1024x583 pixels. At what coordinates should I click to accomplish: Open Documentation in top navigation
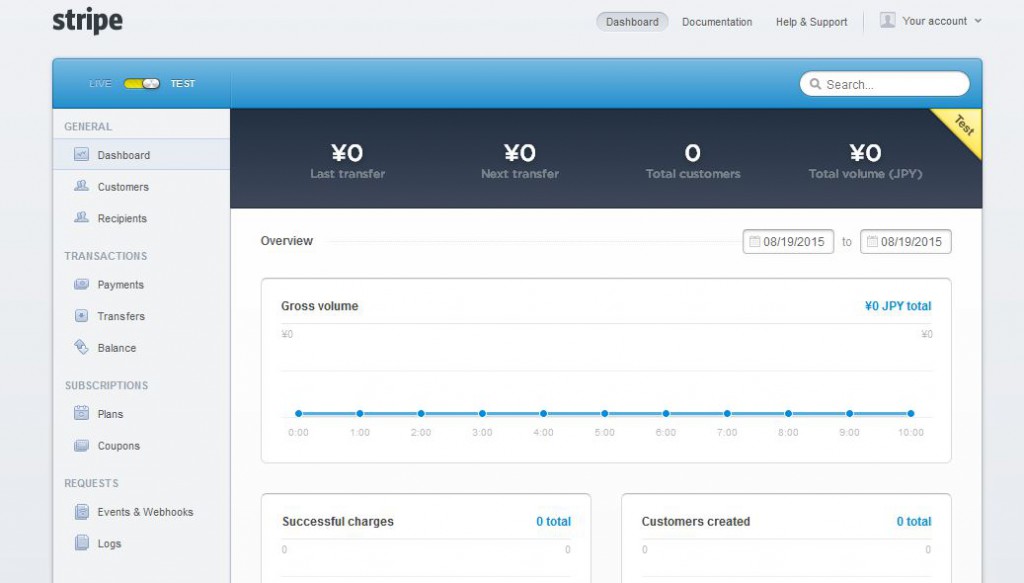[x=717, y=22]
